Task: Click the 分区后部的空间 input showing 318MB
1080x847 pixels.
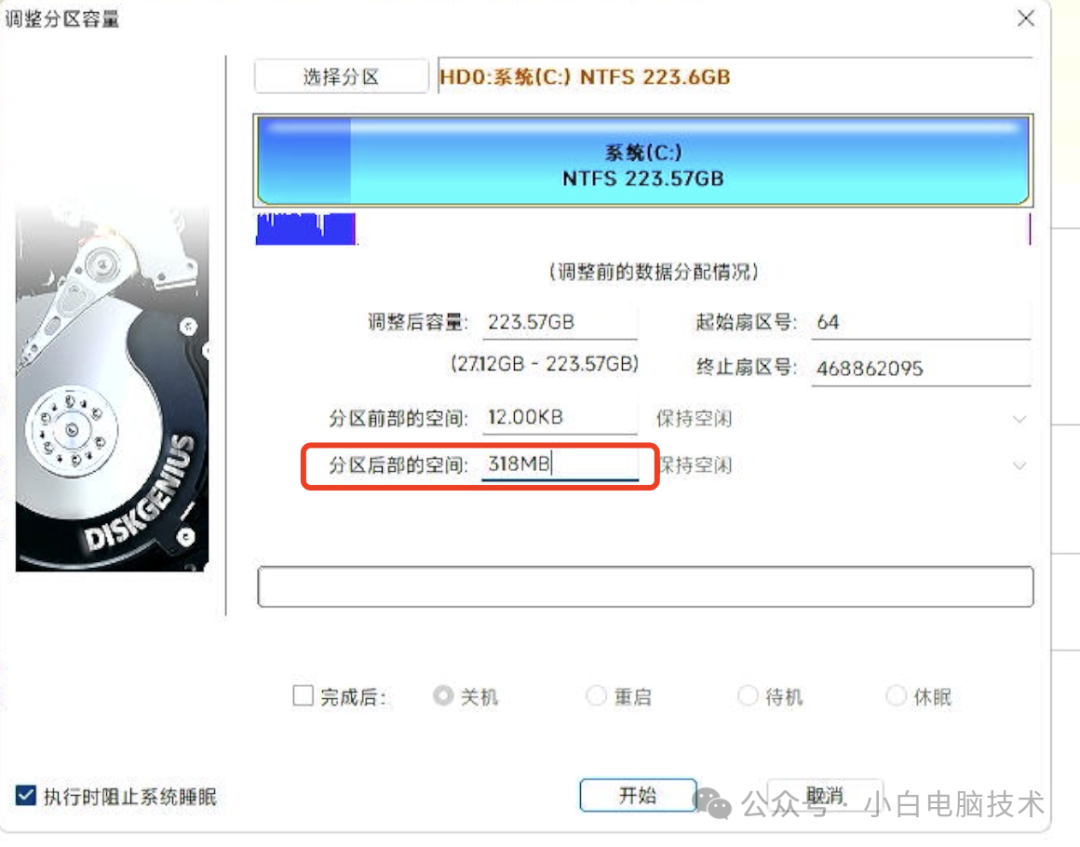Action: tap(559, 465)
